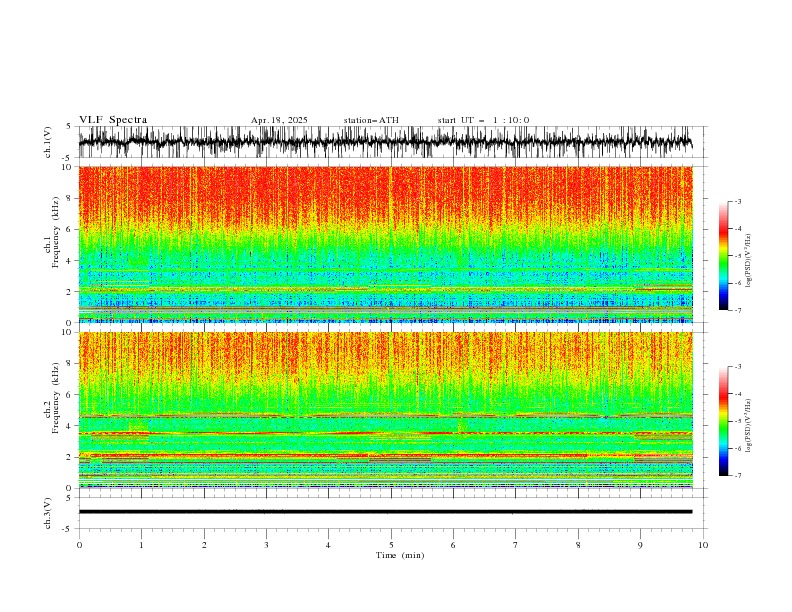Click the 'station=ATH' label
The width and height of the screenshot is (792, 612).
371,120
